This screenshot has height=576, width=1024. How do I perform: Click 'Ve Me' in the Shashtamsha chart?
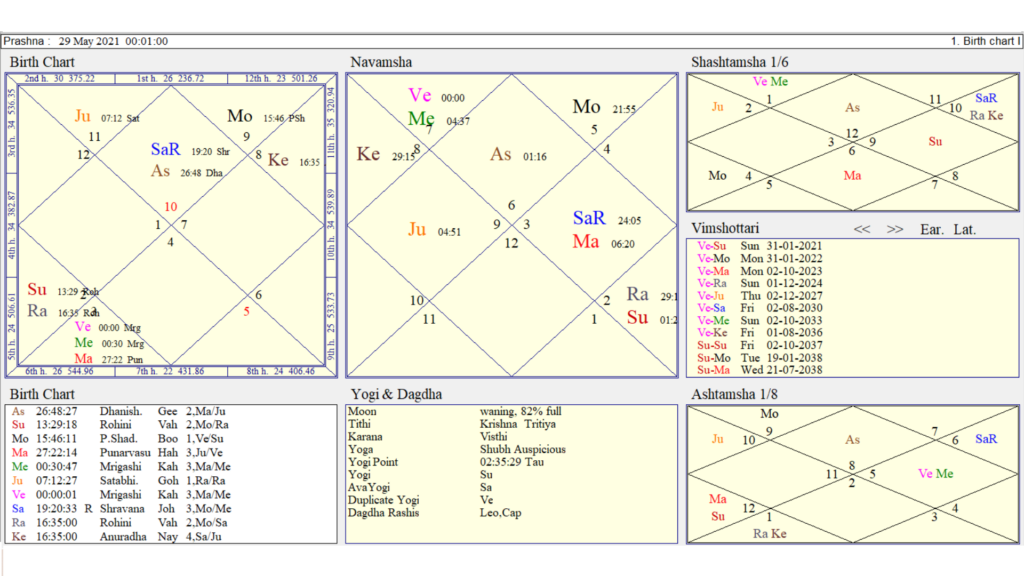pos(770,82)
